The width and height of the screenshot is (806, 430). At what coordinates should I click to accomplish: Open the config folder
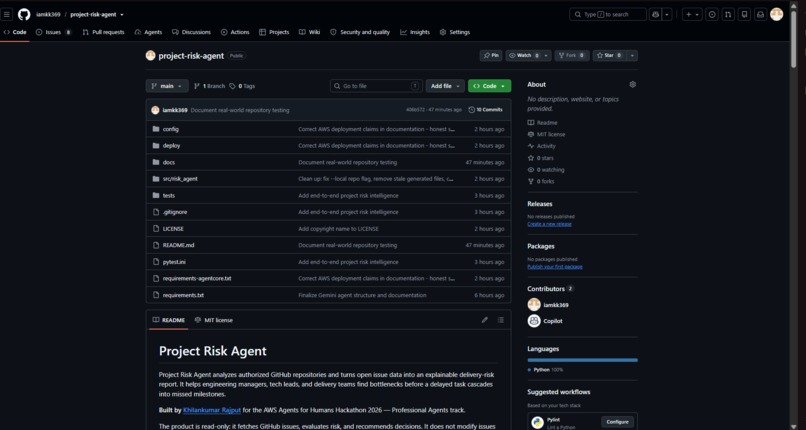(x=171, y=129)
